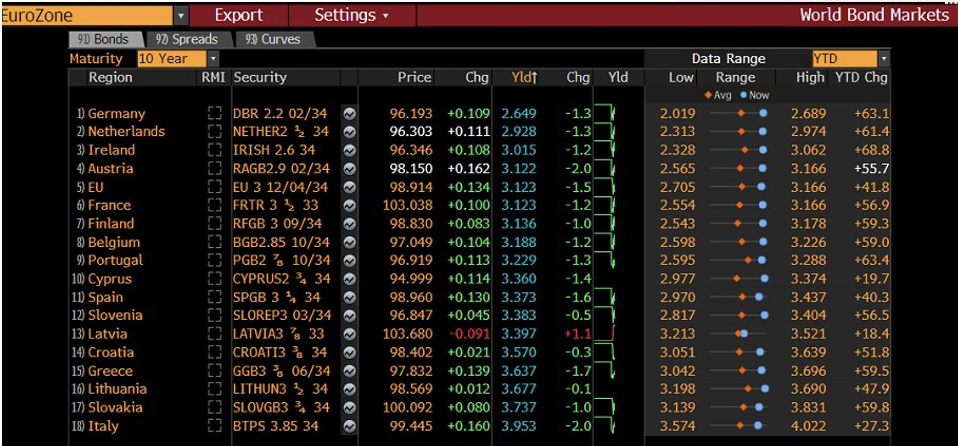The height and width of the screenshot is (446, 958).
Task: Select the Lithuania region row
Action: pos(117,389)
